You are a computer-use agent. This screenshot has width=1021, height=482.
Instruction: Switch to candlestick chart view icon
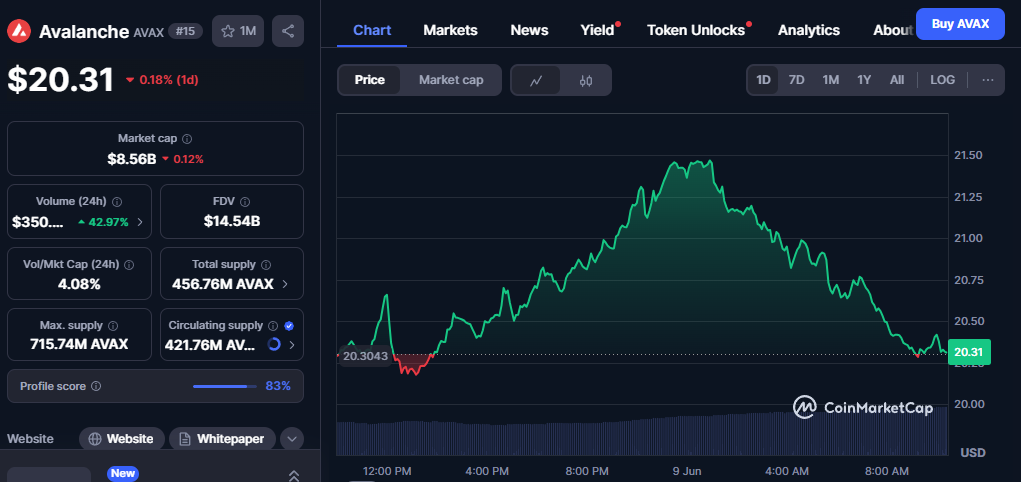click(585, 81)
